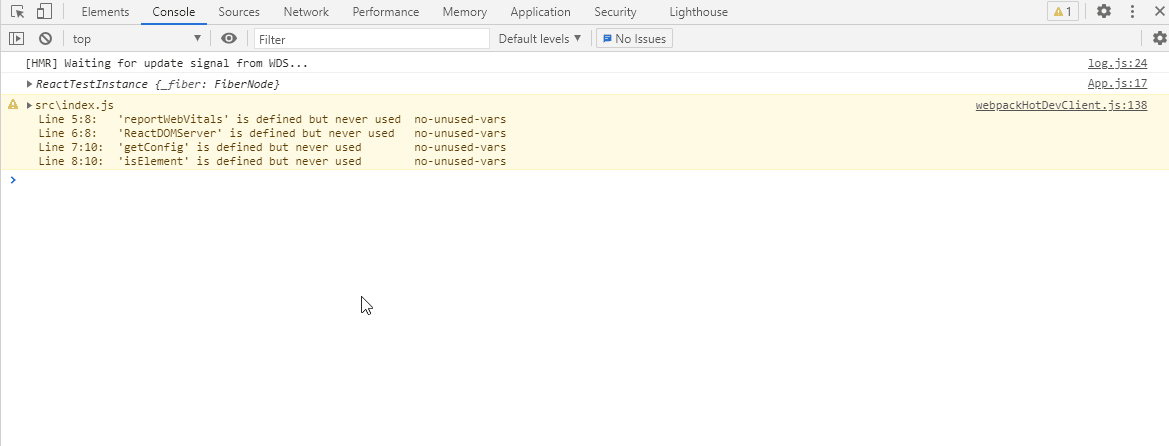Show the console sidebar panel icon

pos(16,38)
